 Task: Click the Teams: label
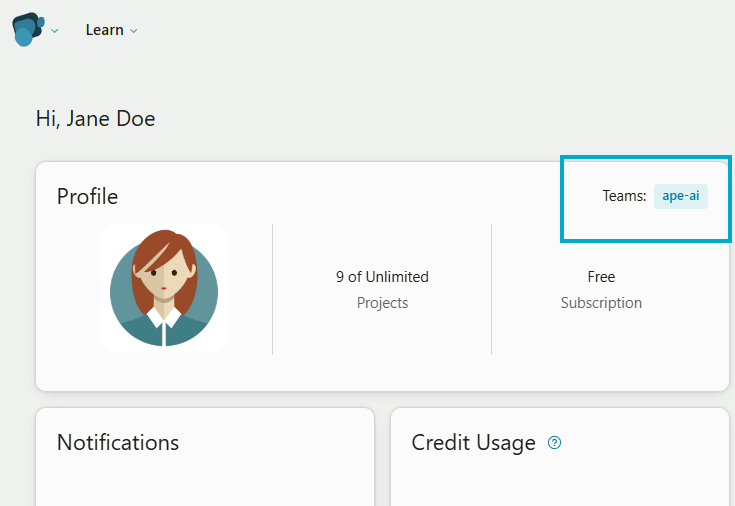click(x=624, y=196)
